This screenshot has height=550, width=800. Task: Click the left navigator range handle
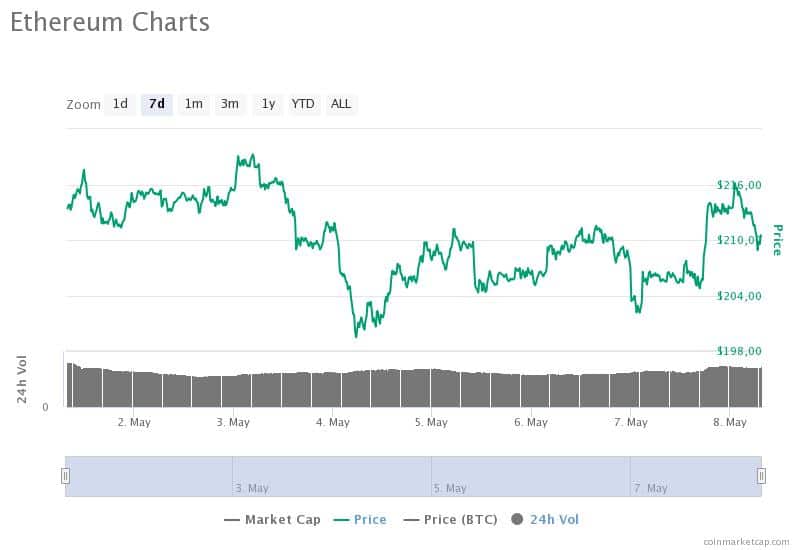point(65,476)
